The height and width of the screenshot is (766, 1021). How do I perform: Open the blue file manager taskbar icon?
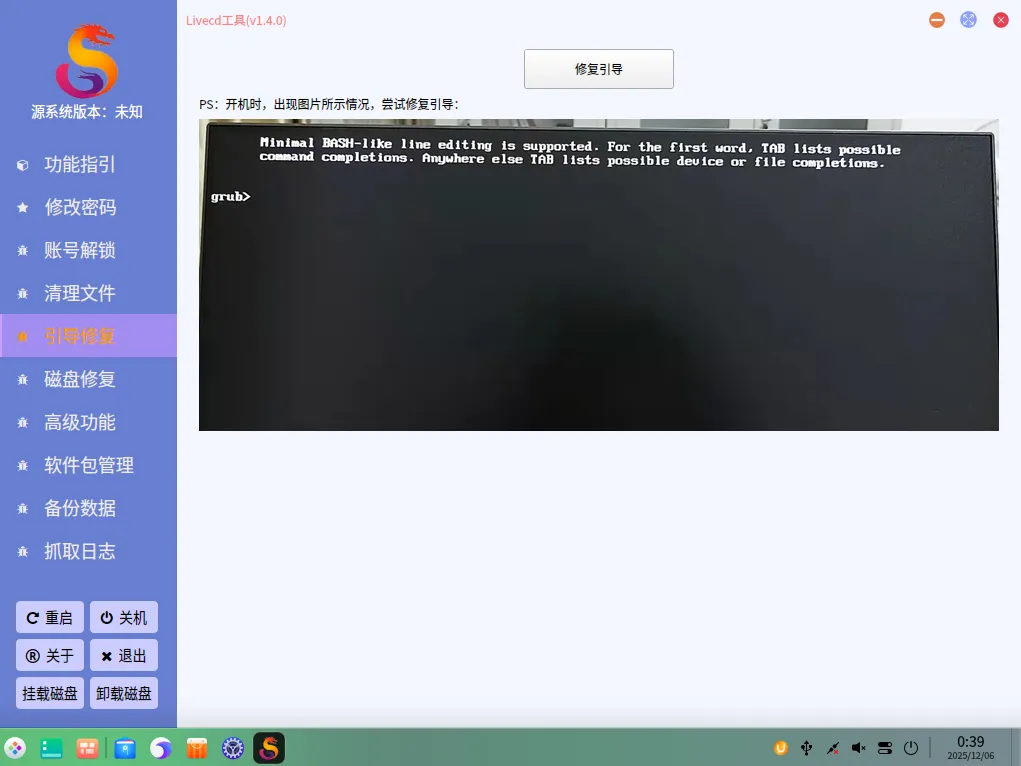[x=124, y=747]
